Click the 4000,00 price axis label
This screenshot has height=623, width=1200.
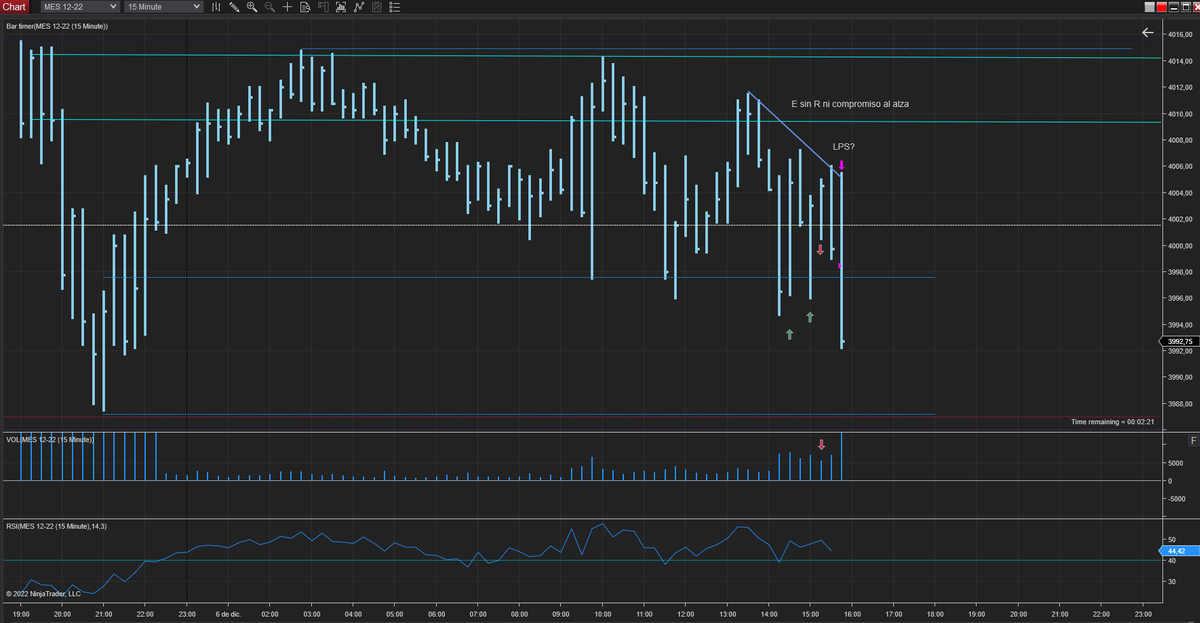pos(1180,246)
